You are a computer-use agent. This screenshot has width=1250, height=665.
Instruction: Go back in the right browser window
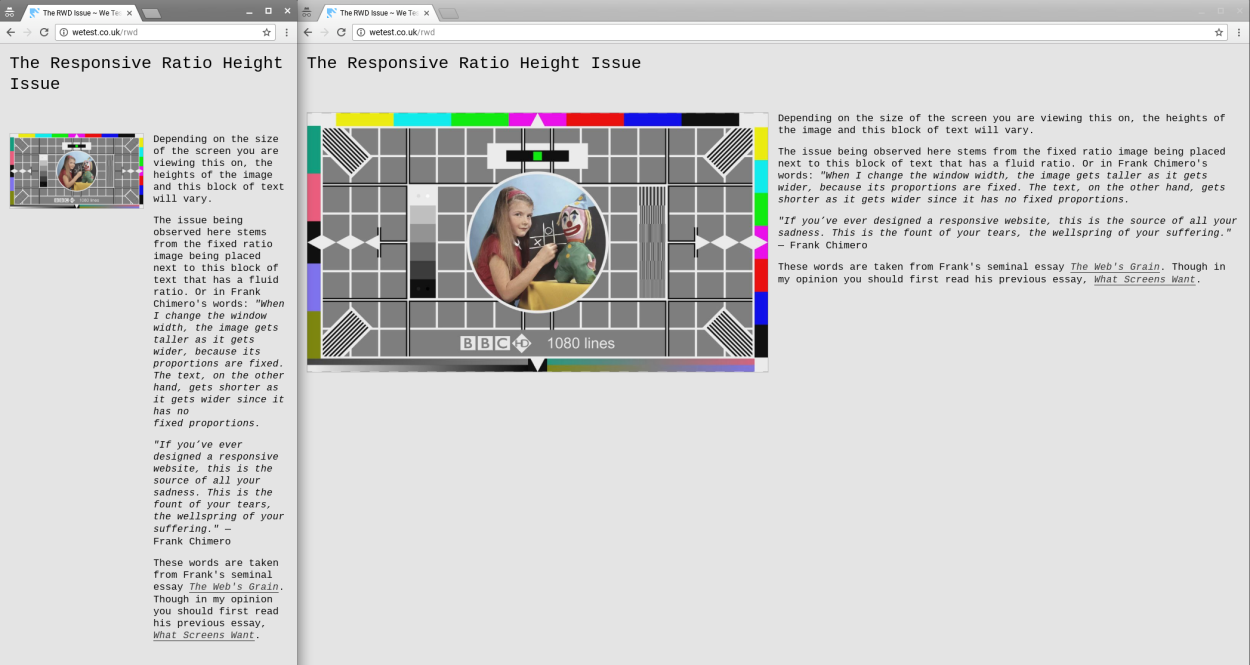pyautogui.click(x=307, y=32)
